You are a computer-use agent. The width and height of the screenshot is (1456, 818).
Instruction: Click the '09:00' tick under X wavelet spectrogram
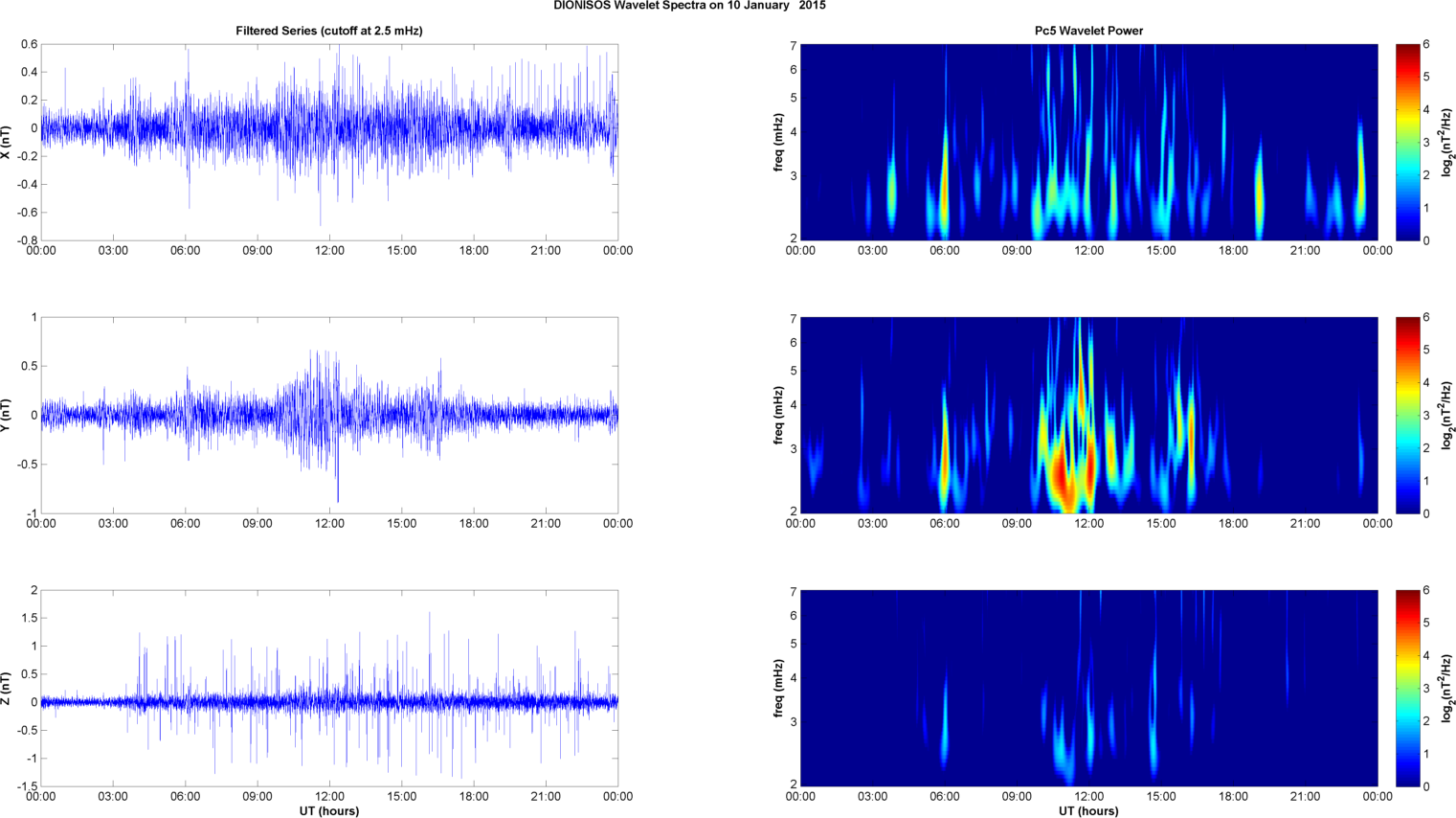click(1017, 251)
